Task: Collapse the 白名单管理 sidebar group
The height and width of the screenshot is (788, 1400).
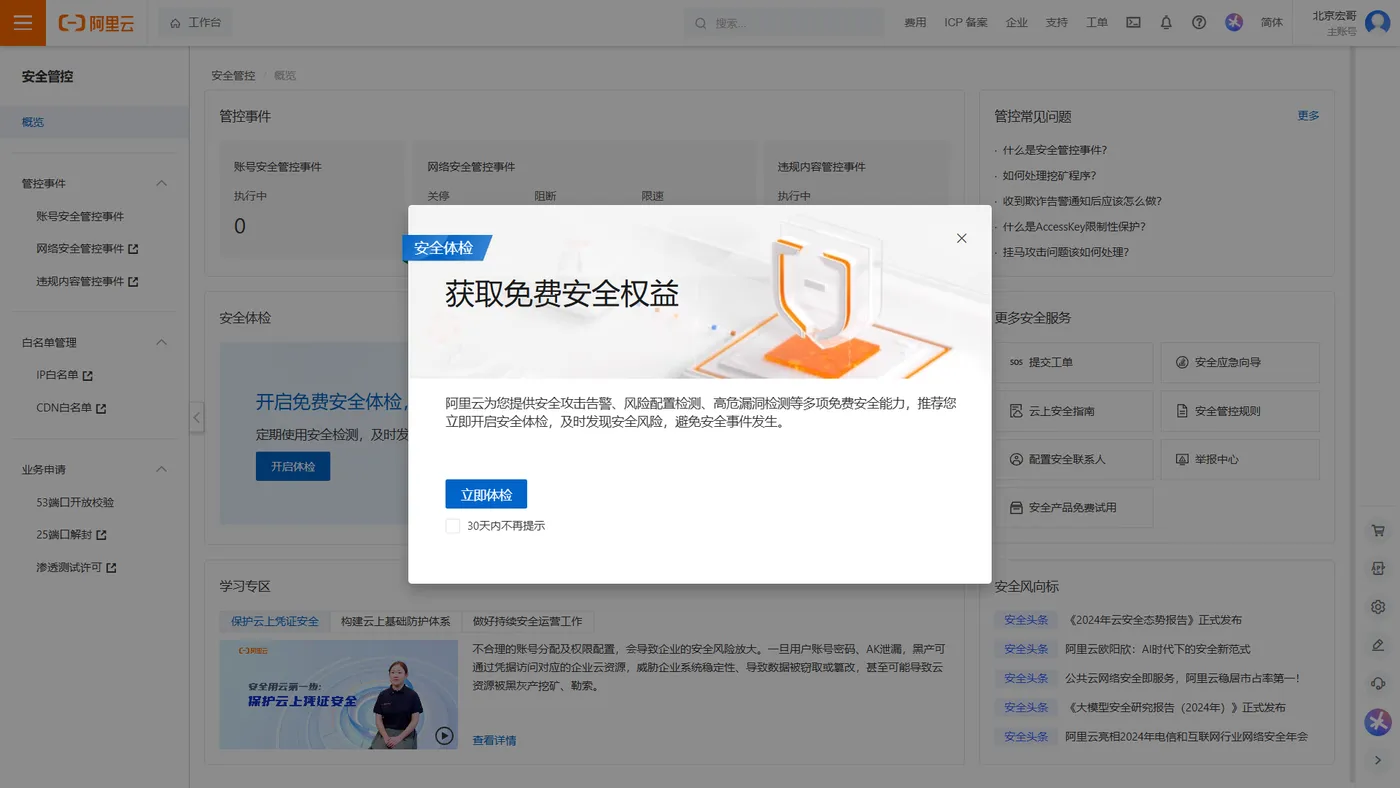Action: [x=162, y=342]
